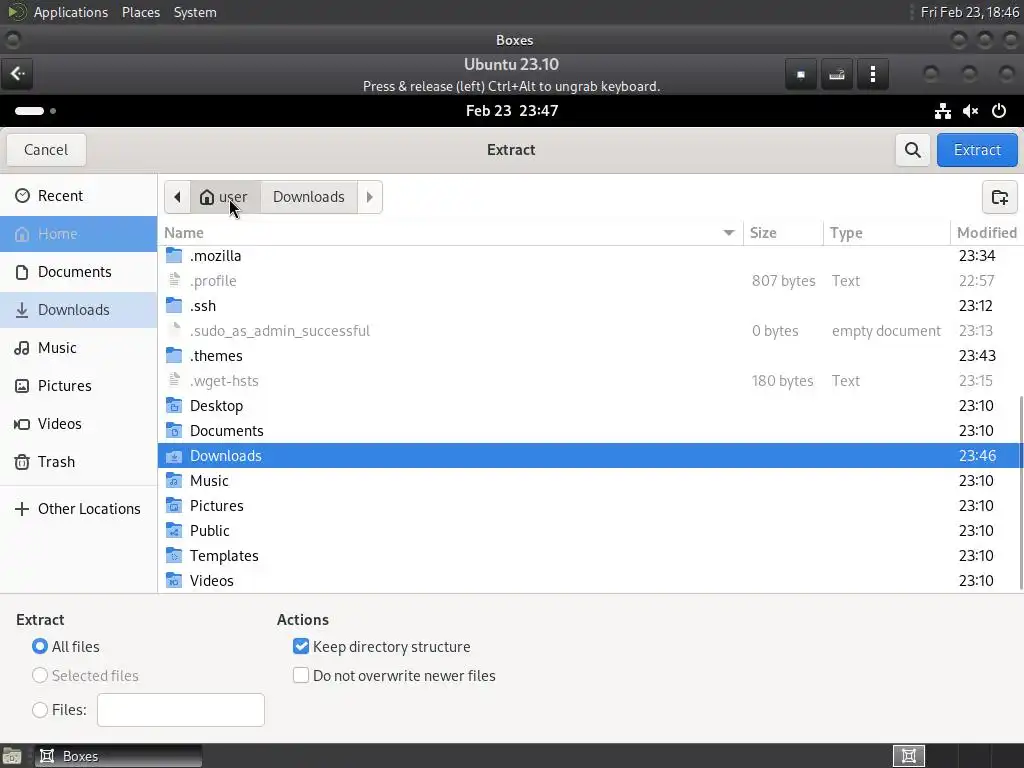Image resolution: width=1024 pixels, height=768 pixels.
Task: Sort by the Size column header
Action: click(x=783, y=233)
